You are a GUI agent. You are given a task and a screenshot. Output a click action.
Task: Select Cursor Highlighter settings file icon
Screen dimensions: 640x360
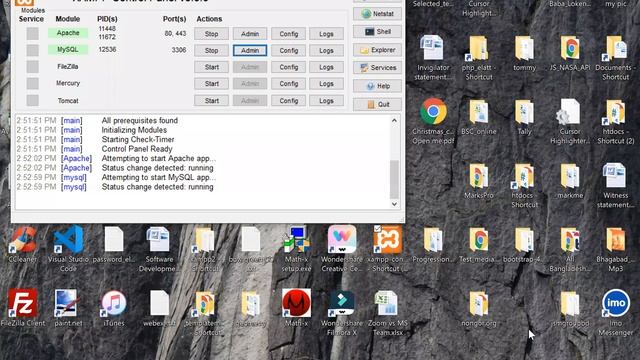(x=570, y=121)
